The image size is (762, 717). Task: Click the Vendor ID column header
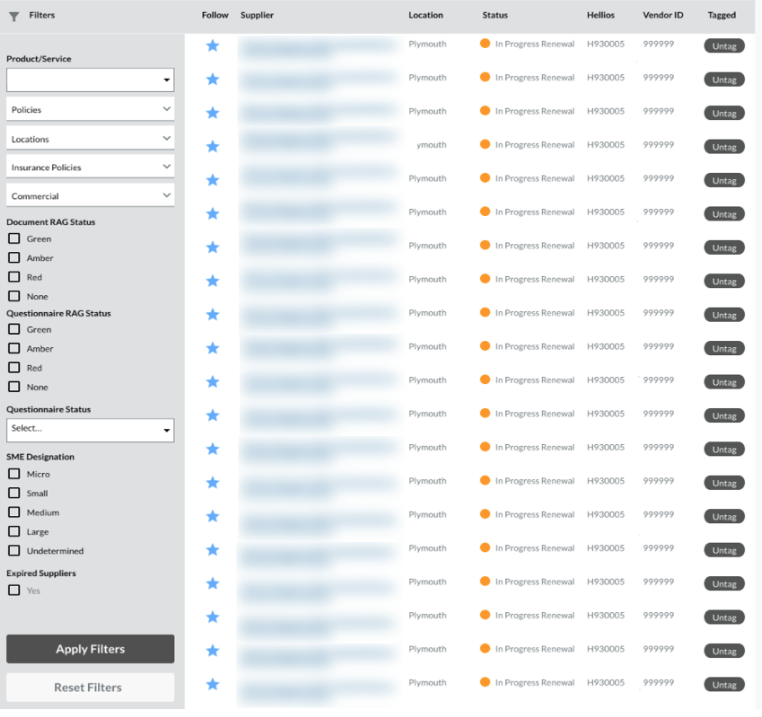coord(662,15)
